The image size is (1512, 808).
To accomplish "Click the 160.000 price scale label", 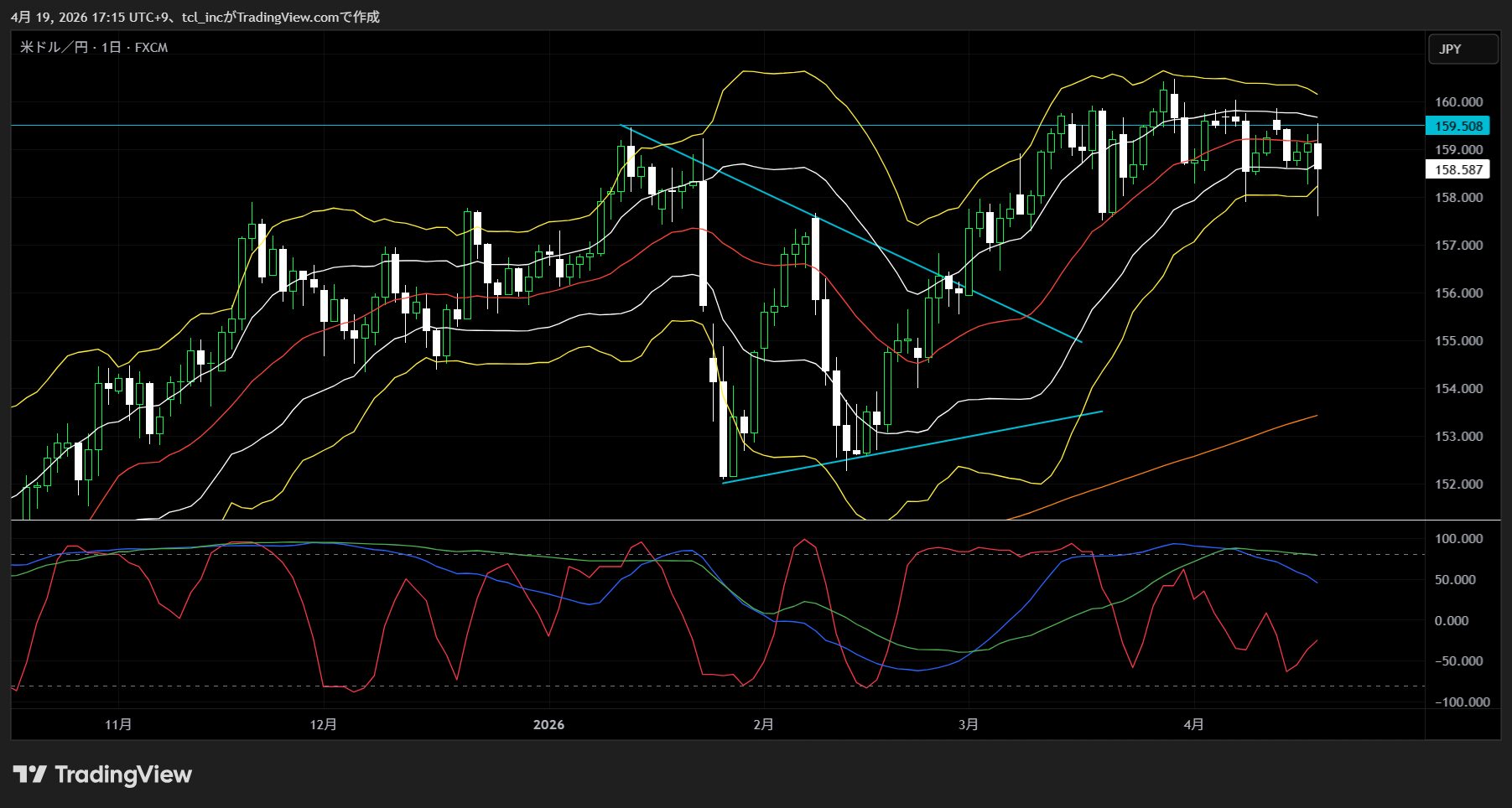I will tap(1458, 102).
